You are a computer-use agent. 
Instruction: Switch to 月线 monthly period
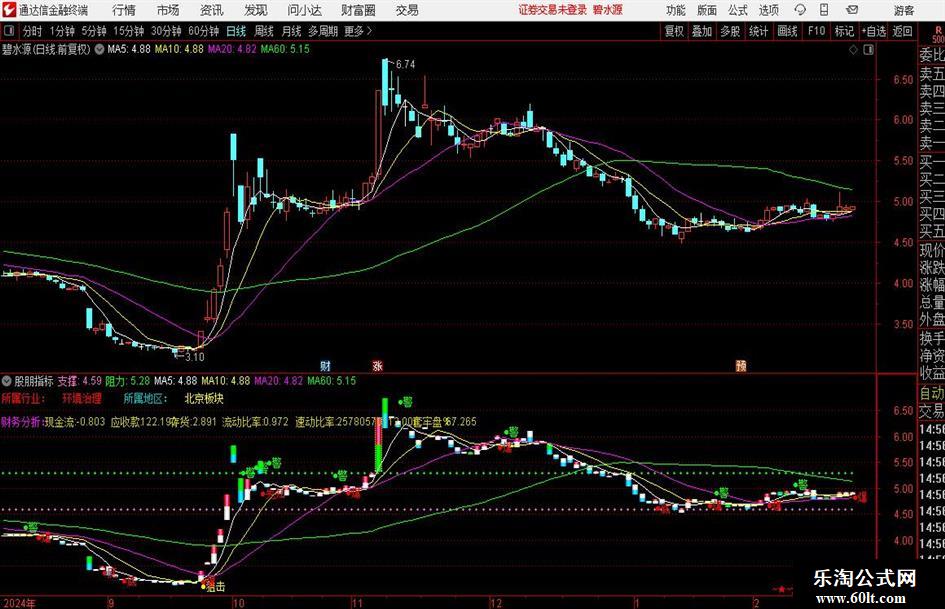coord(291,31)
